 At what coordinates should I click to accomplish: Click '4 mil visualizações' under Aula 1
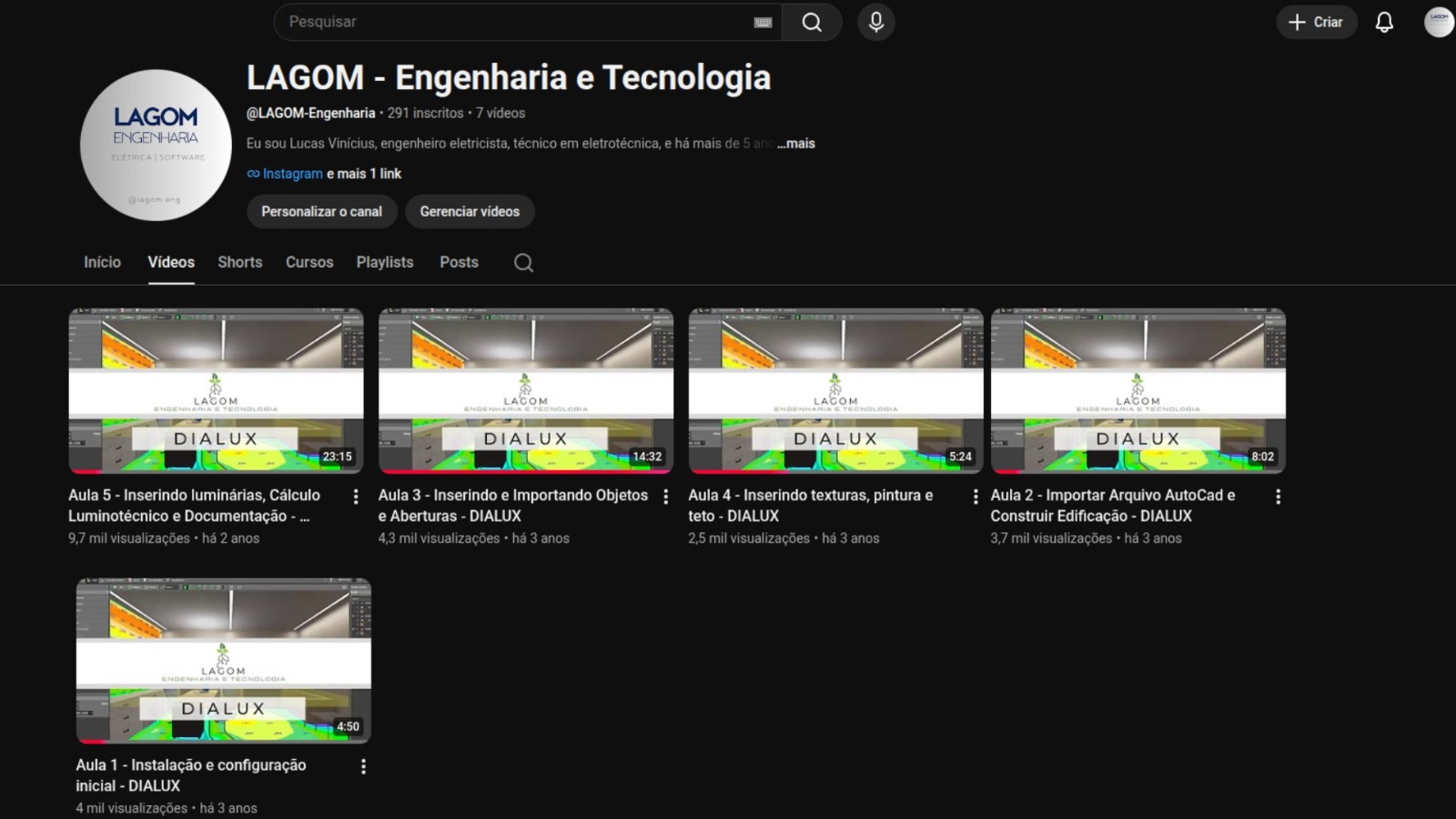tap(132, 809)
